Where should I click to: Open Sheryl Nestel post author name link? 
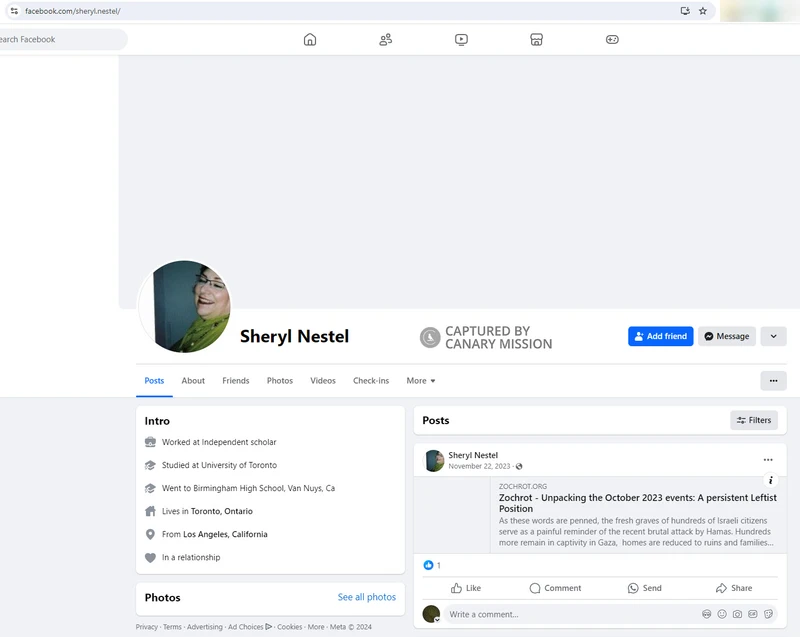(x=473, y=455)
